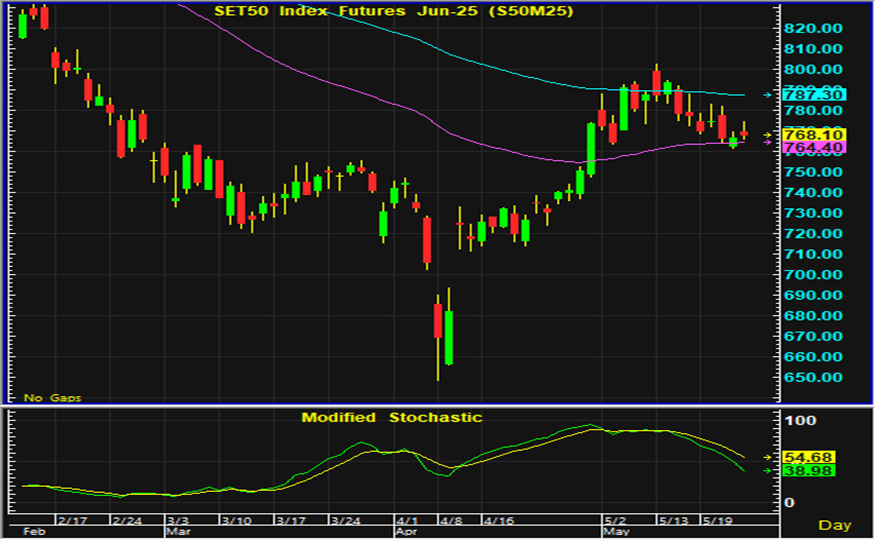
Task: Click the yellow arrow beside the 768.10 label
Action: pyautogui.click(x=767, y=135)
